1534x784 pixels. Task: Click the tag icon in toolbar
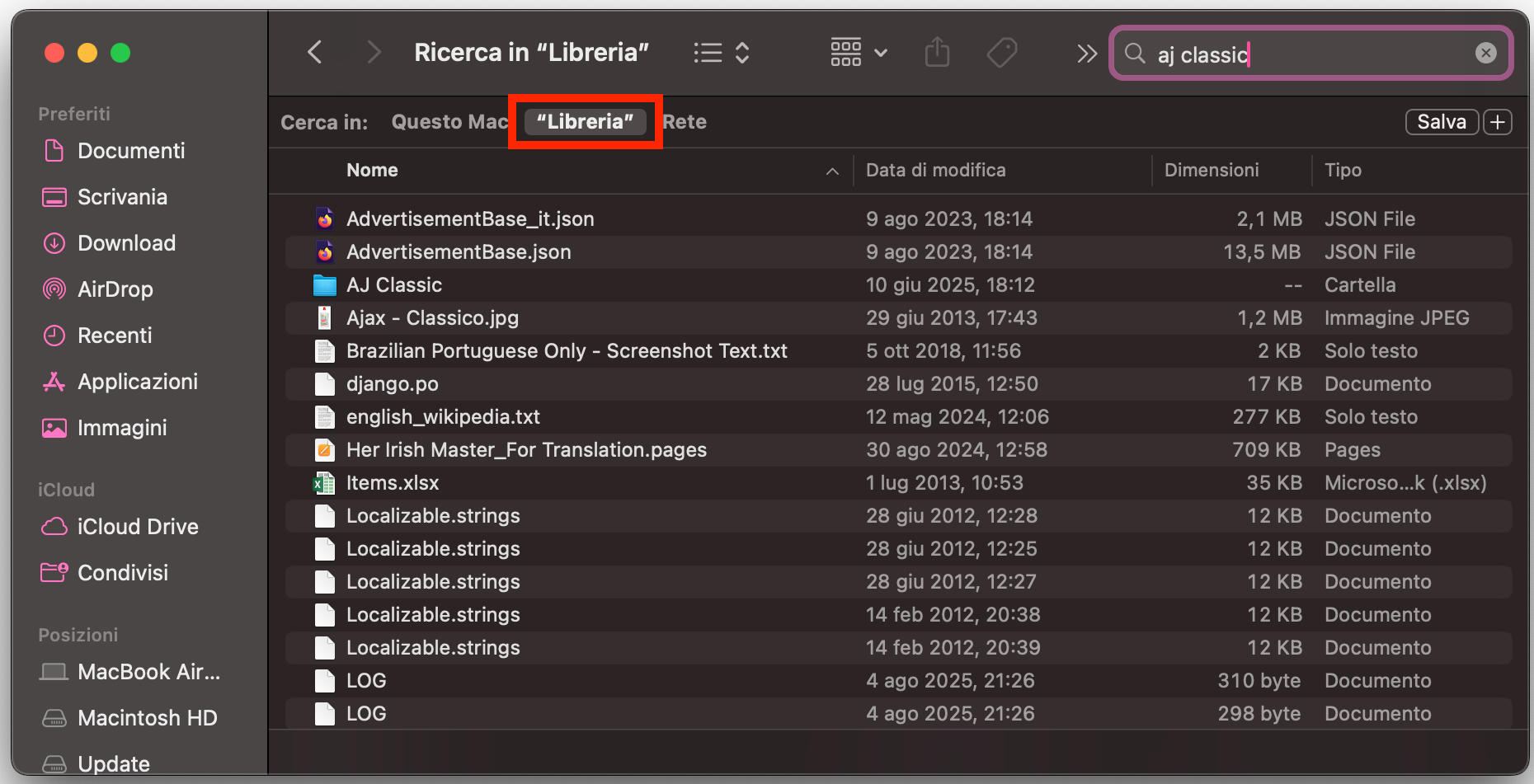pyautogui.click(x=1002, y=53)
